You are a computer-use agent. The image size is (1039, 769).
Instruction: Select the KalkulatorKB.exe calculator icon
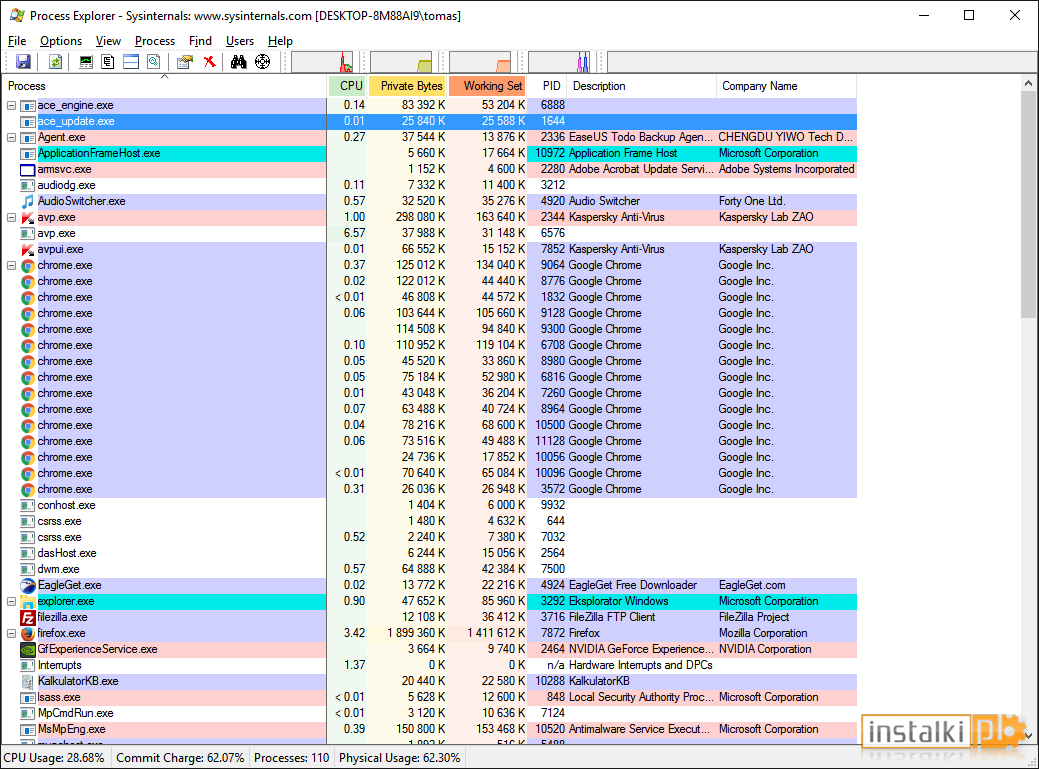(27, 682)
